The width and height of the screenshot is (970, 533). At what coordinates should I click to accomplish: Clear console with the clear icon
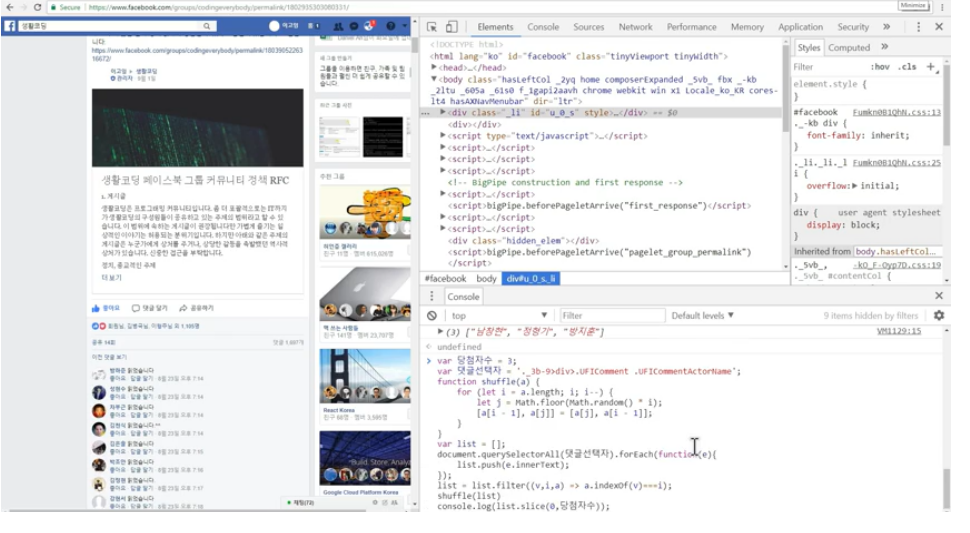(432, 315)
